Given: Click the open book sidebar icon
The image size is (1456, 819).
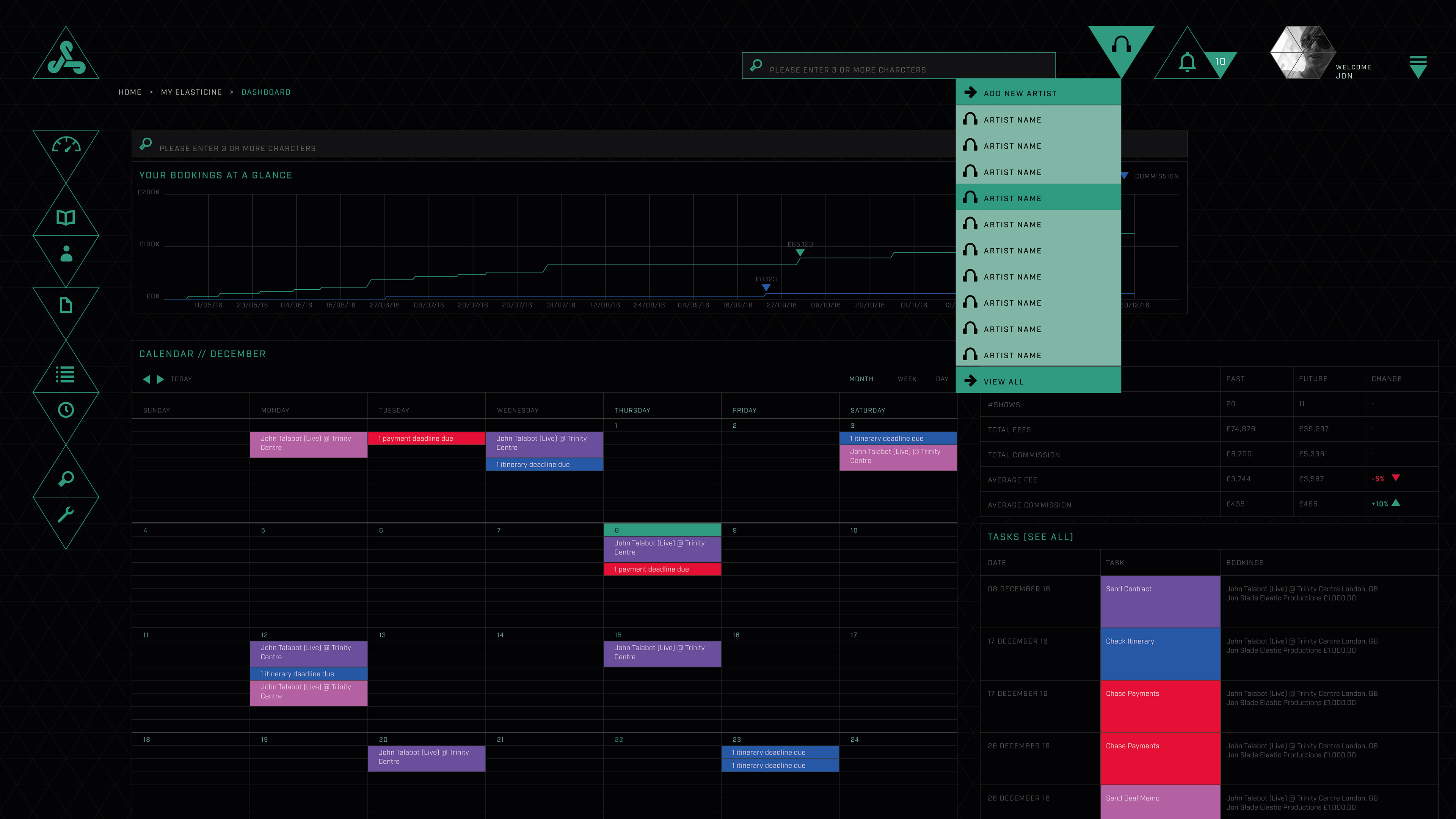Looking at the screenshot, I should [66, 218].
